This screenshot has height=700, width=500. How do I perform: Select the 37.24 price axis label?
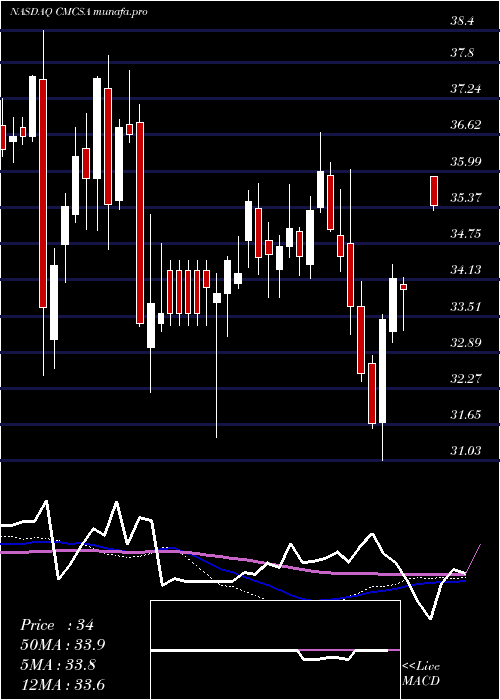coord(465,89)
